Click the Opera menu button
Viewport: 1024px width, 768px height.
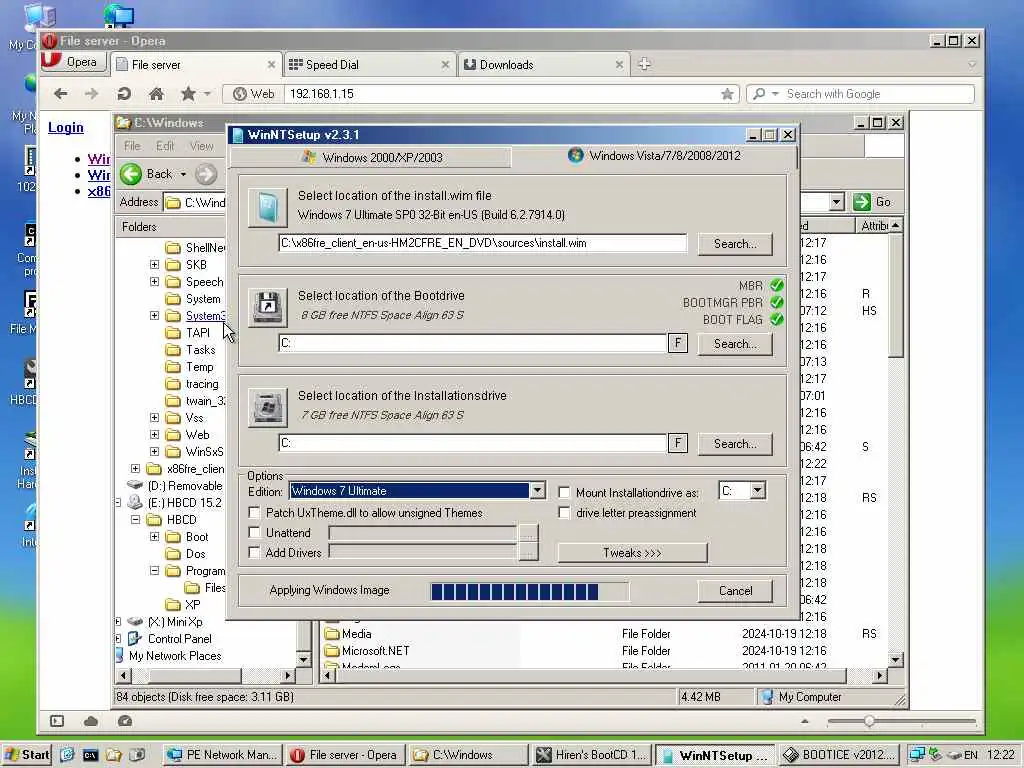72,62
